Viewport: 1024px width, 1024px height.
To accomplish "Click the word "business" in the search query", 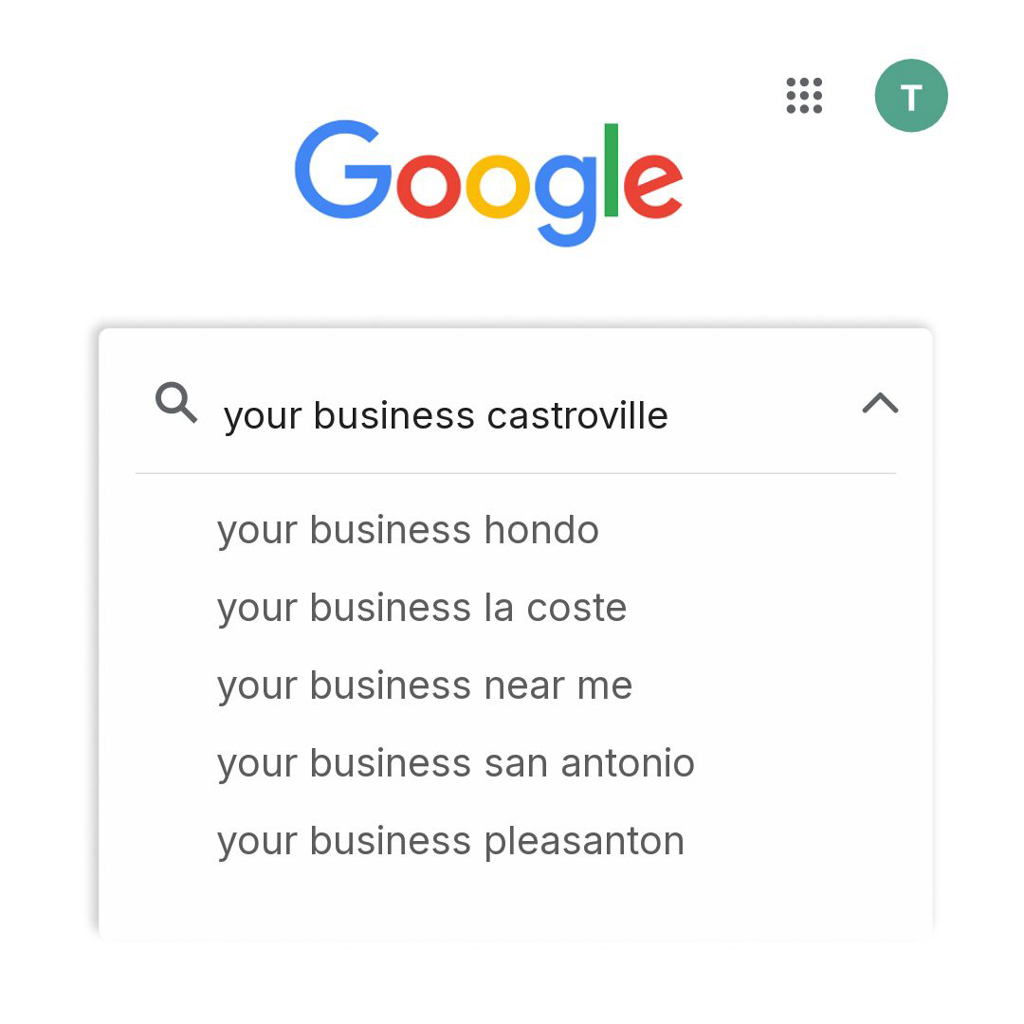I will [x=394, y=416].
